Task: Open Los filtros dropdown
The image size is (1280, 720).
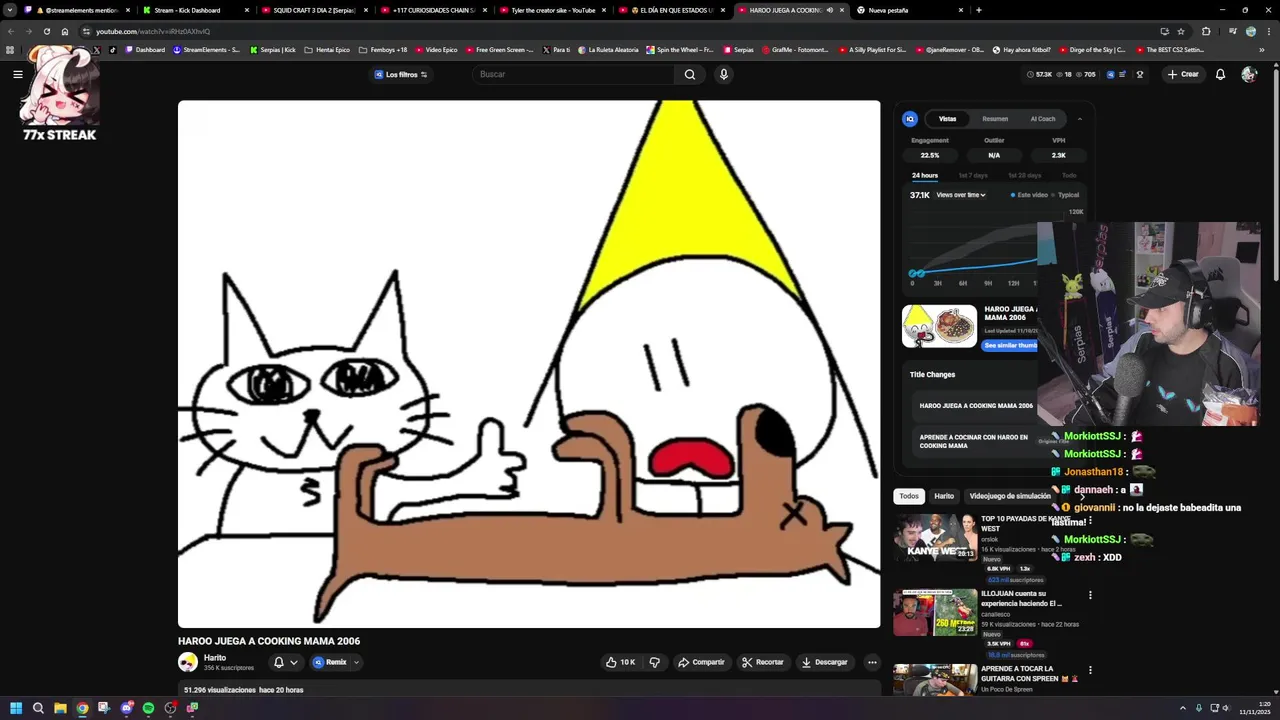Action: [x=401, y=74]
